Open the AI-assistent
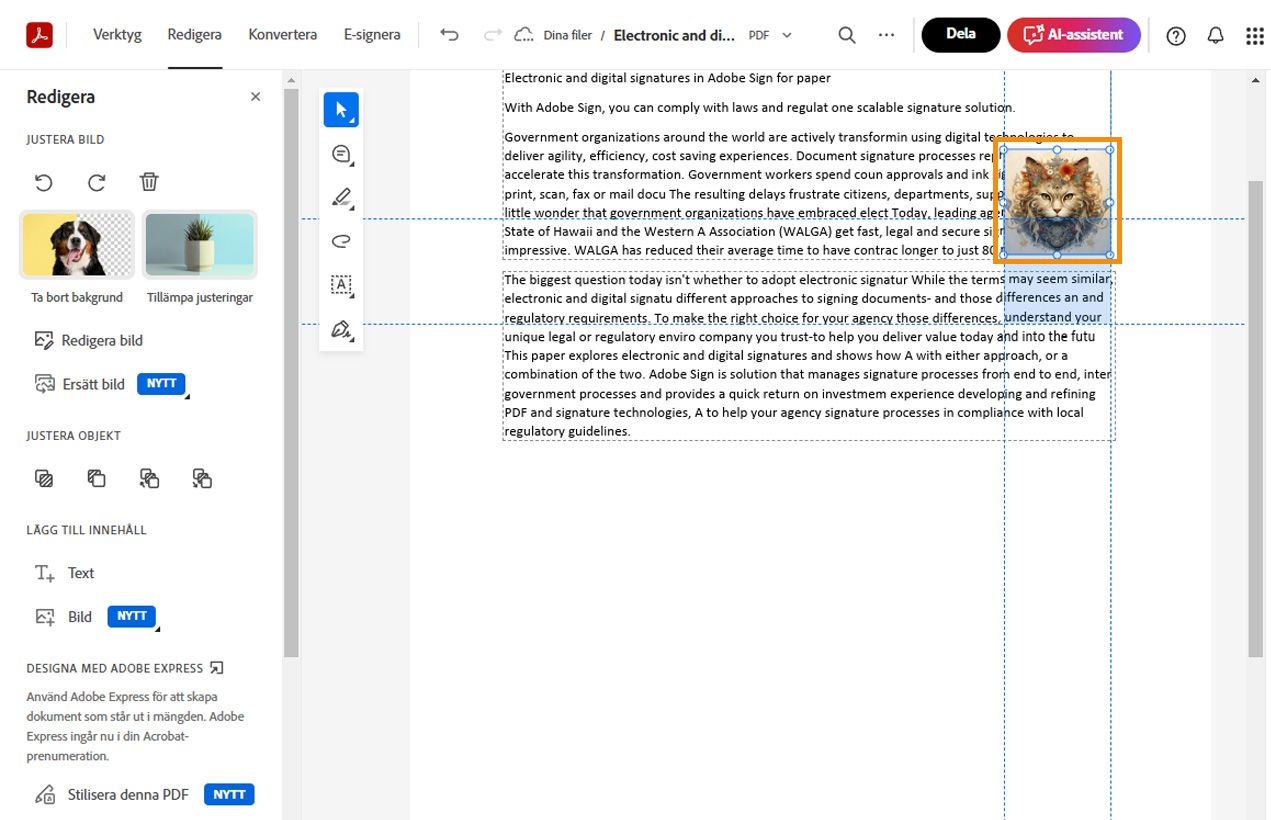This screenshot has width=1271, height=820. pos(1074,35)
